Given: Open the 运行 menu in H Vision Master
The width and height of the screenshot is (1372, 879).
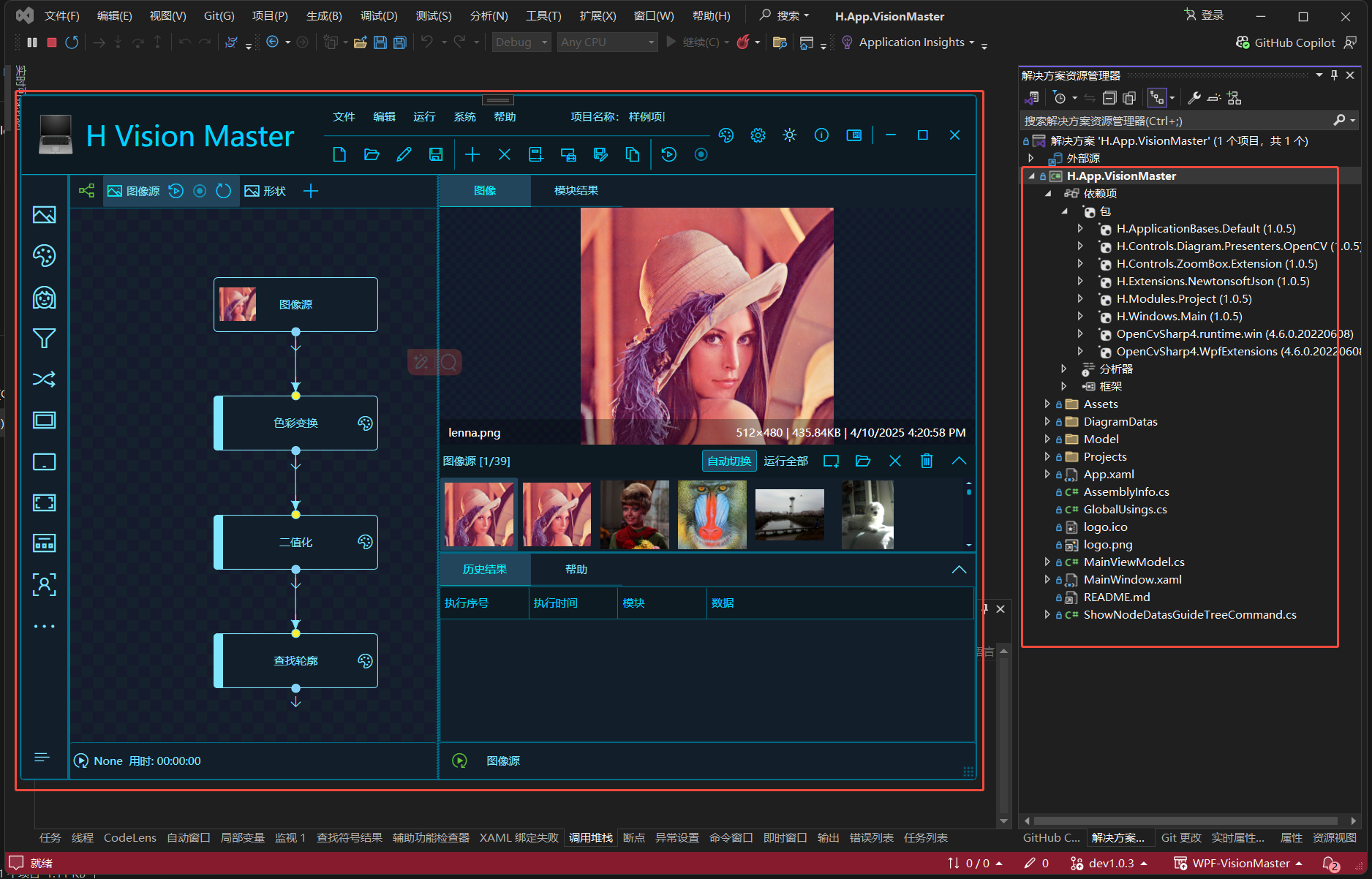Looking at the screenshot, I should [x=424, y=117].
